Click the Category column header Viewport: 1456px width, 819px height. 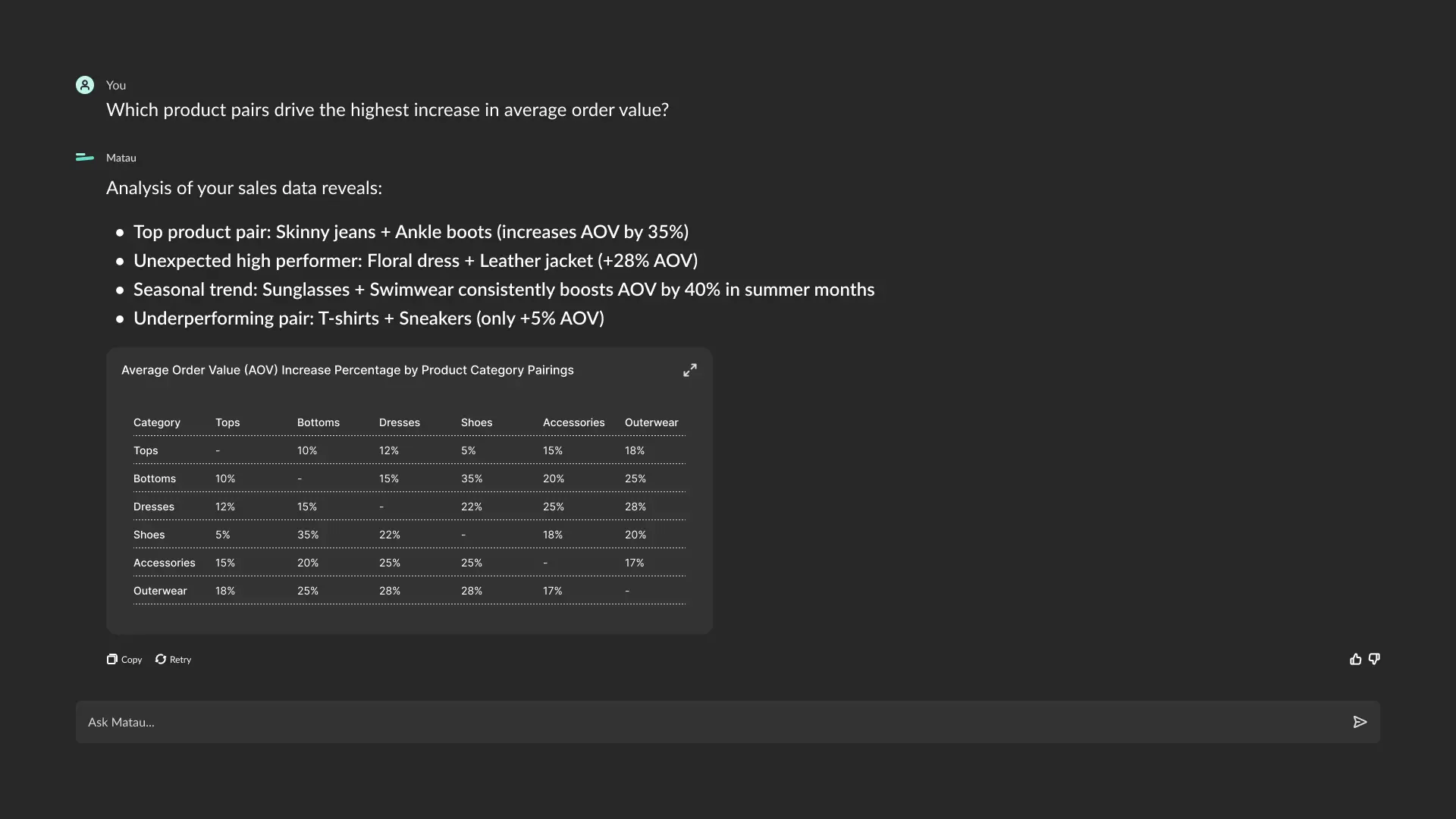click(x=157, y=422)
